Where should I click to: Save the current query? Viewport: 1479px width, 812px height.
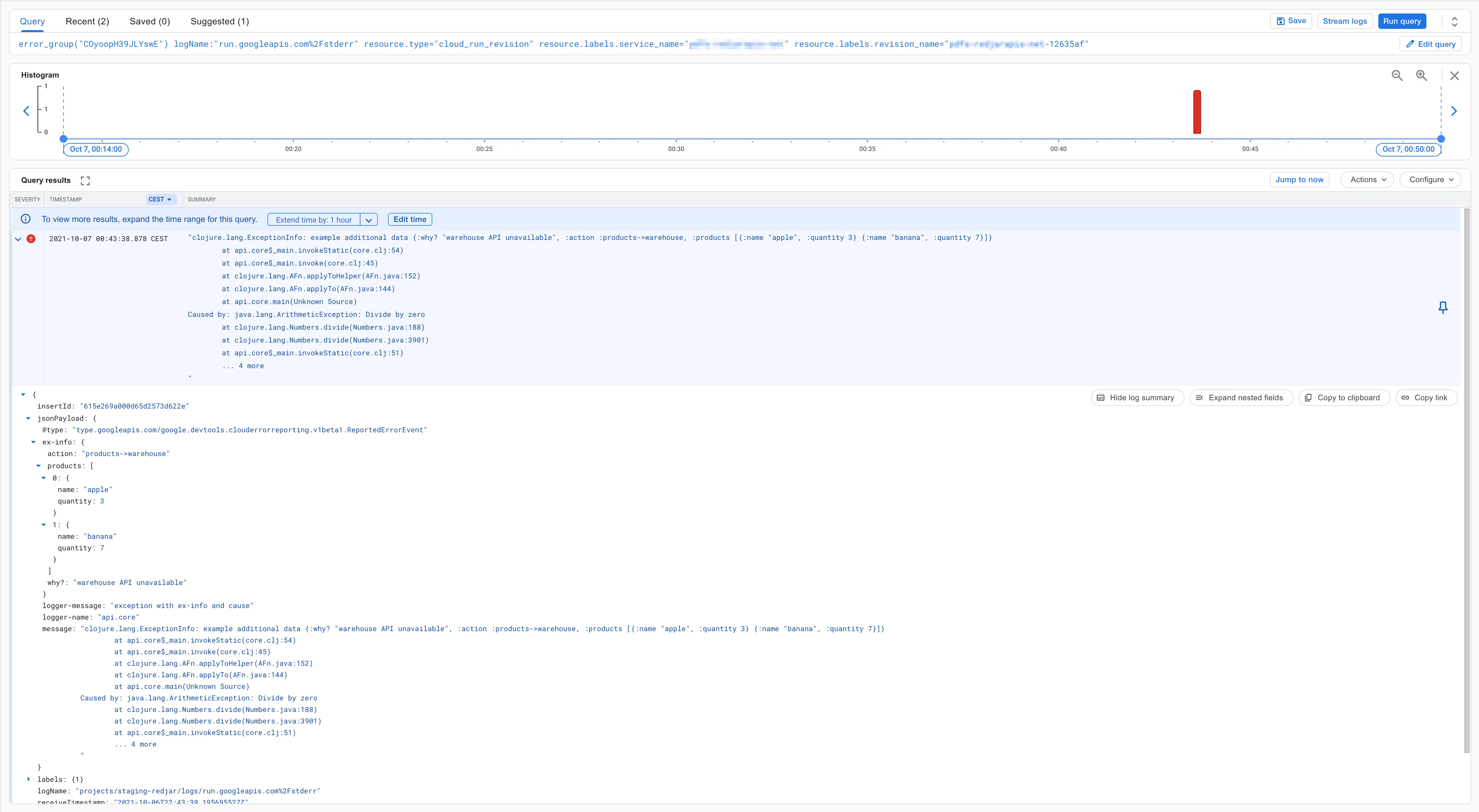click(1291, 21)
